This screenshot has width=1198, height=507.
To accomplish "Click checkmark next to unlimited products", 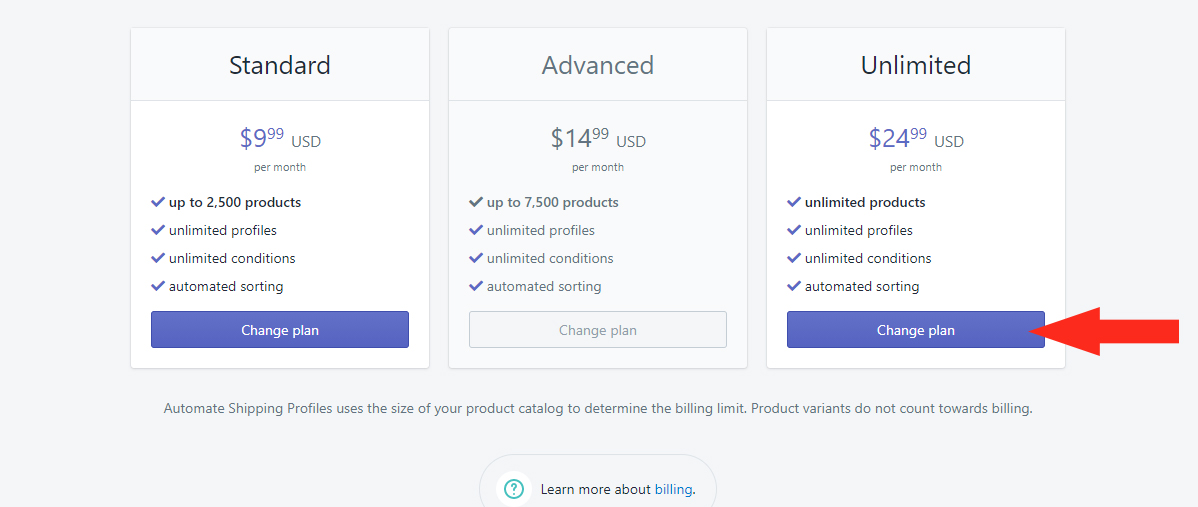I will coord(794,202).
